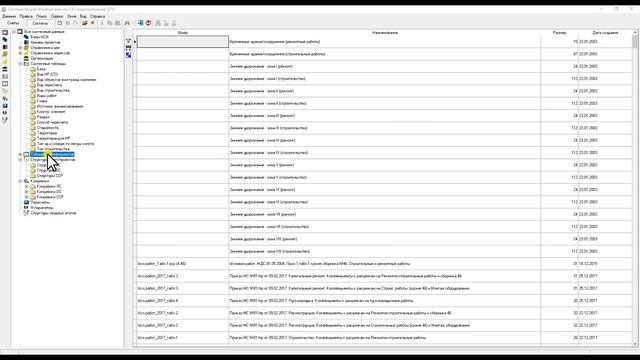Expand the Концовки ОС folder node
The width and height of the screenshot is (640, 360).
tap(27, 191)
